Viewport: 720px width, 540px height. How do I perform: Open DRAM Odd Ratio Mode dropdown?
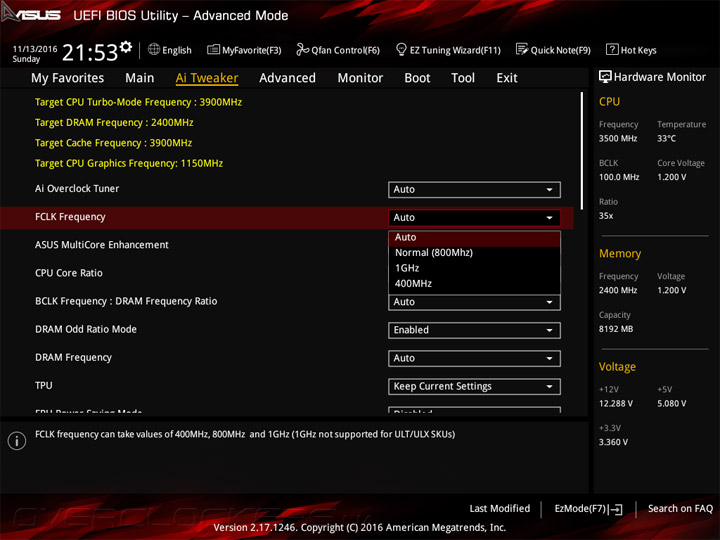[474, 330]
